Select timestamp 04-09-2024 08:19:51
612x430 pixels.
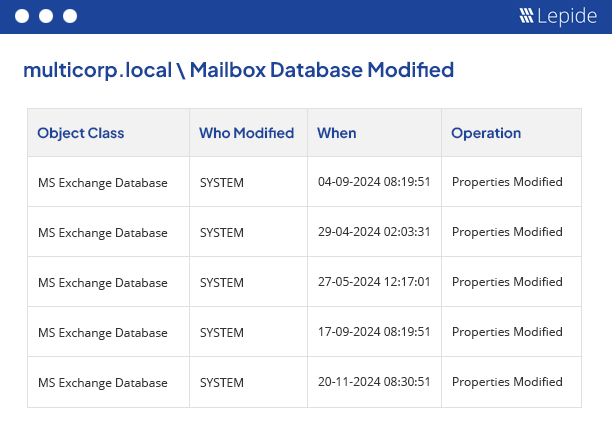[x=374, y=182]
